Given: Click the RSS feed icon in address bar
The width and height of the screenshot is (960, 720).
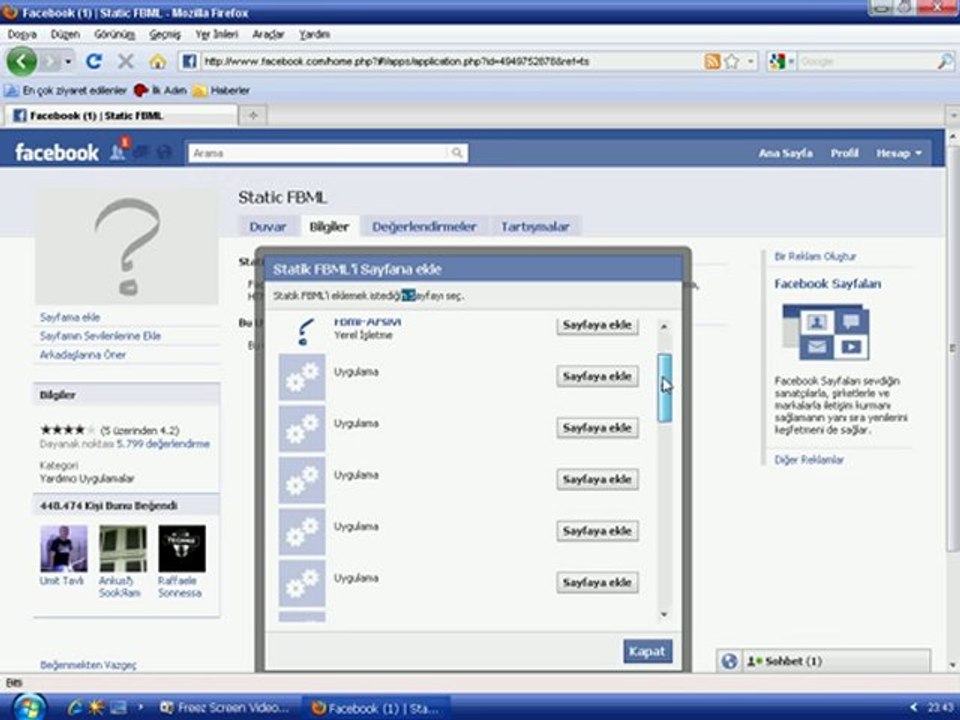Looking at the screenshot, I should (713, 61).
